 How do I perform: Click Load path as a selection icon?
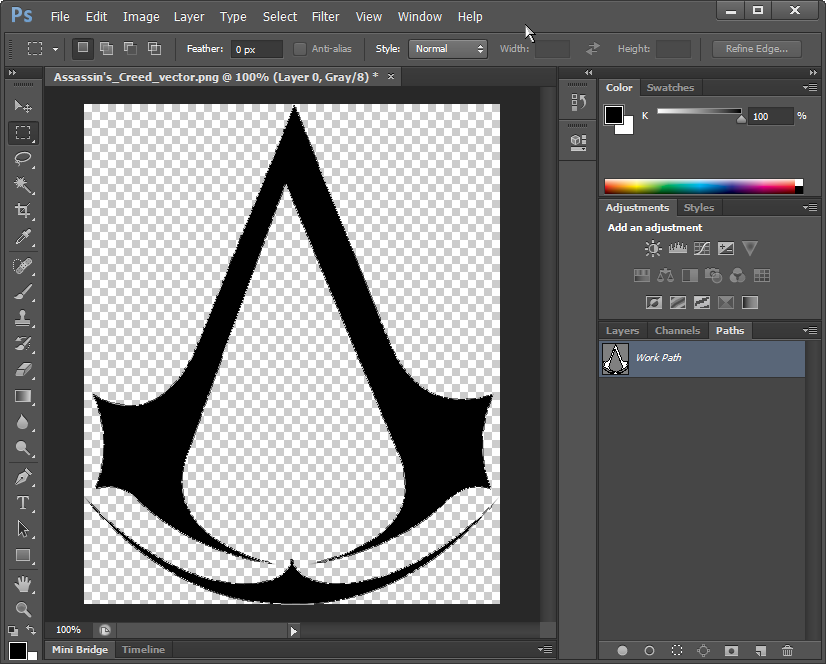click(x=677, y=651)
